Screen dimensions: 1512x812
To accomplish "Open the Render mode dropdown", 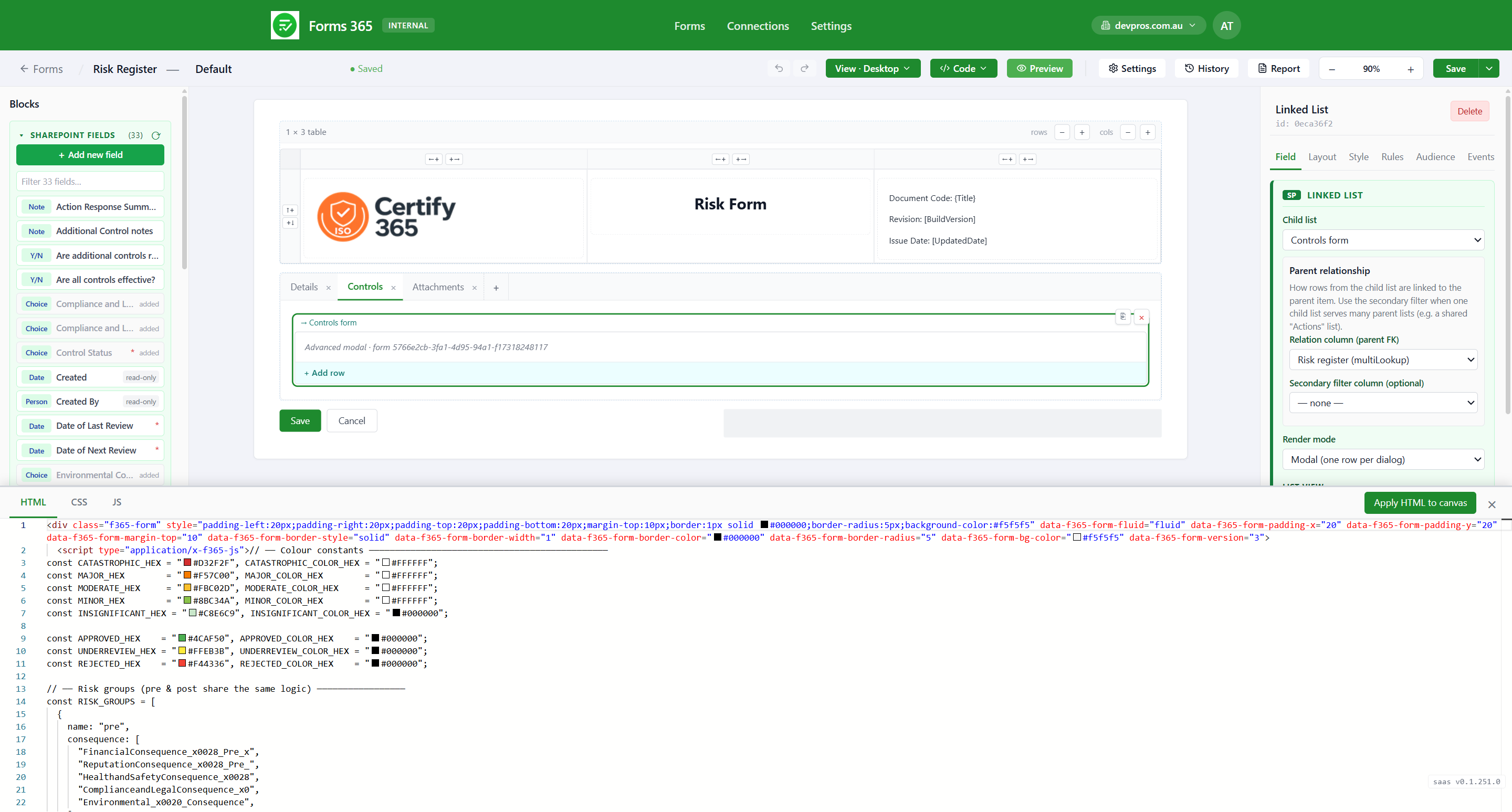I will click(1383, 459).
